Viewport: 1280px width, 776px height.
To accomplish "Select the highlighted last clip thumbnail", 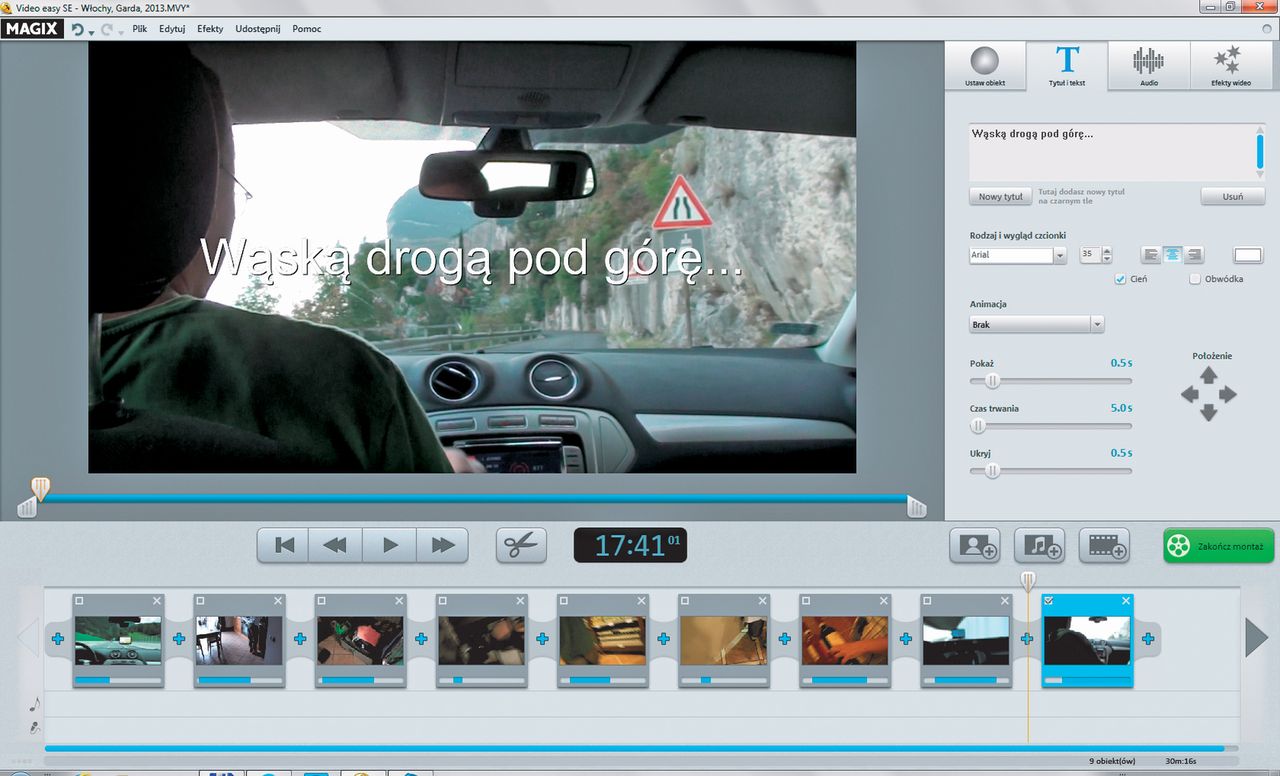I will pyautogui.click(x=1087, y=640).
